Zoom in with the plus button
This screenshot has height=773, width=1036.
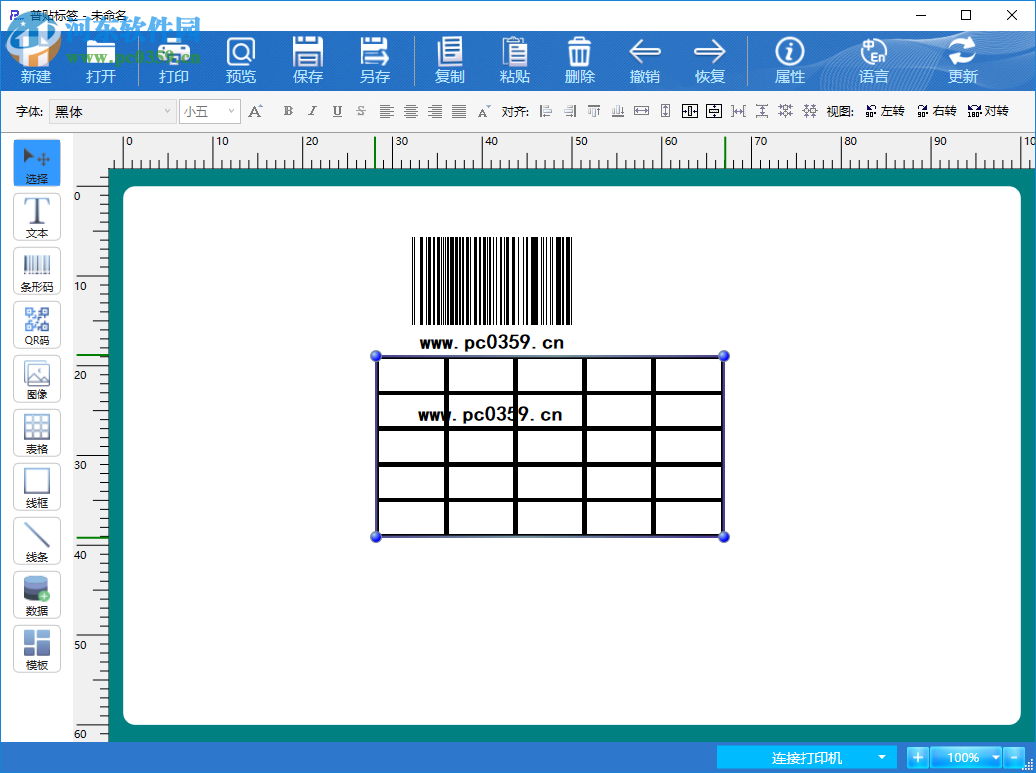click(918, 757)
